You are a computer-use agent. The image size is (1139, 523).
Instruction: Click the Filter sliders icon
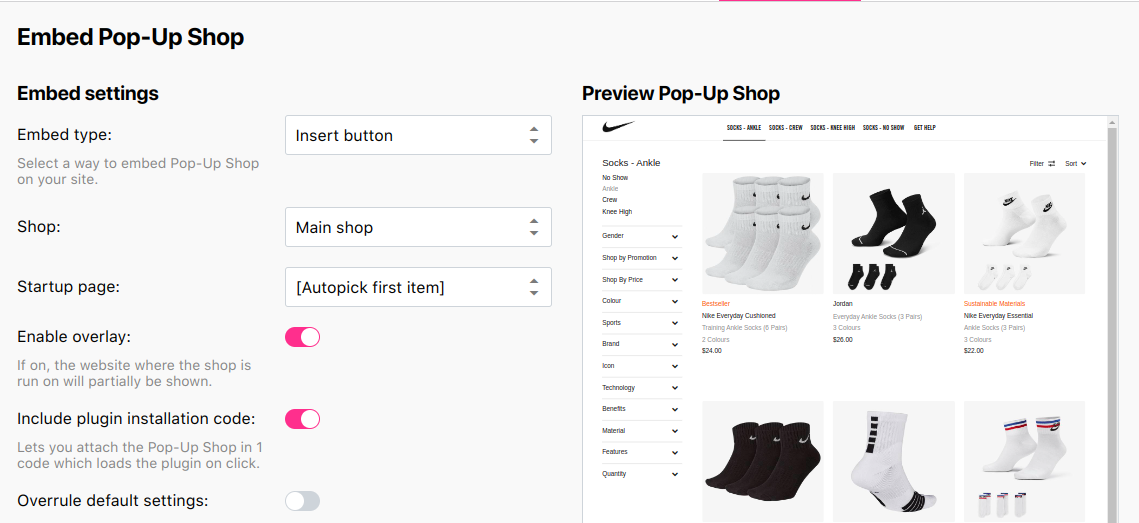click(1052, 163)
